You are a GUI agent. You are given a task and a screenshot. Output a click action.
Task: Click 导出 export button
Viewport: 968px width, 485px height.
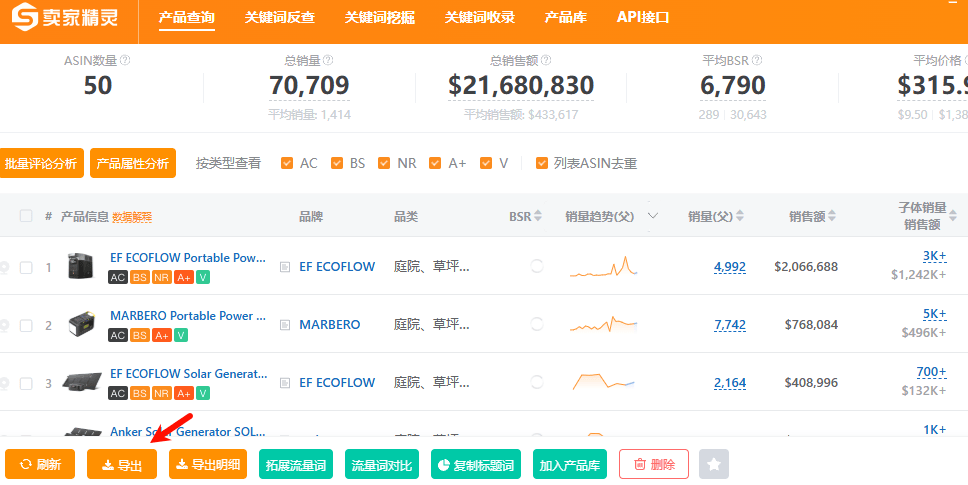[x=122, y=464]
